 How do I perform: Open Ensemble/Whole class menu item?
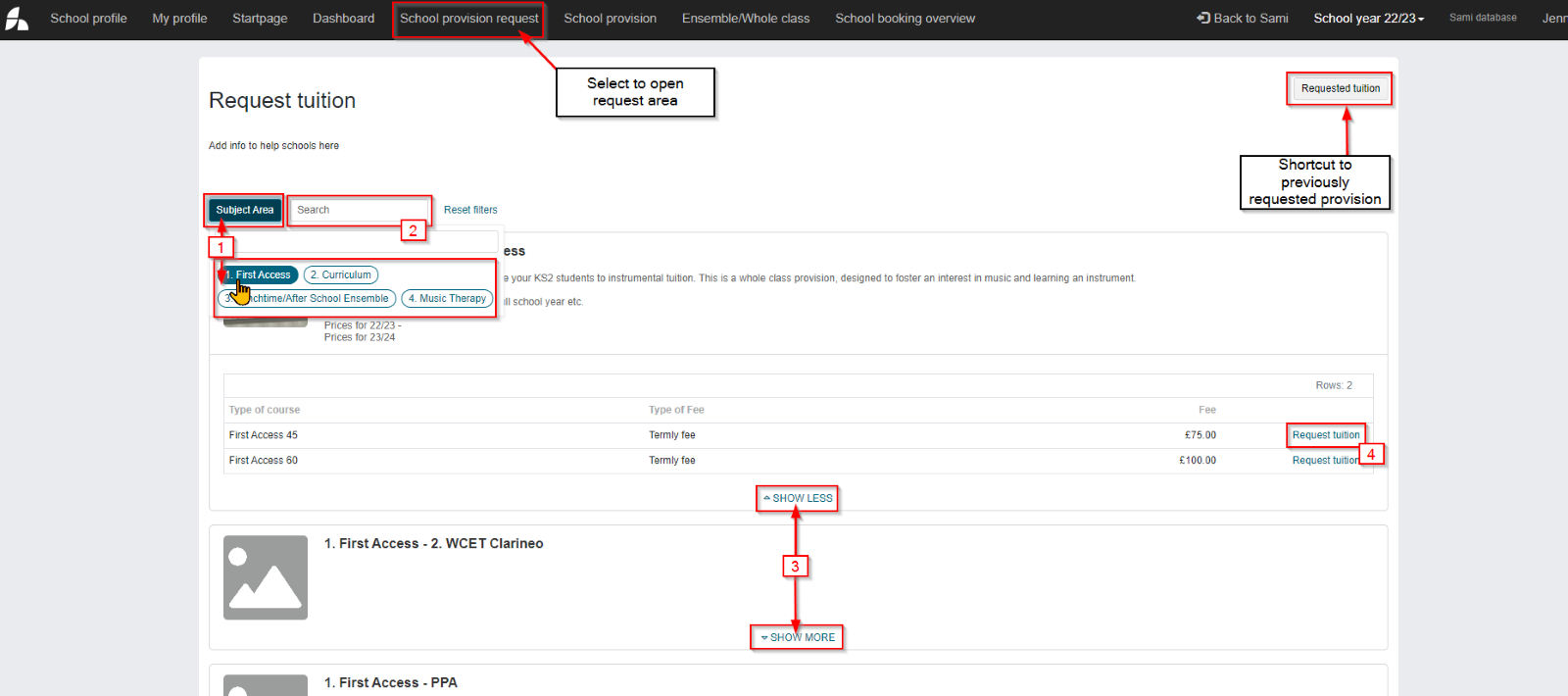pos(746,19)
